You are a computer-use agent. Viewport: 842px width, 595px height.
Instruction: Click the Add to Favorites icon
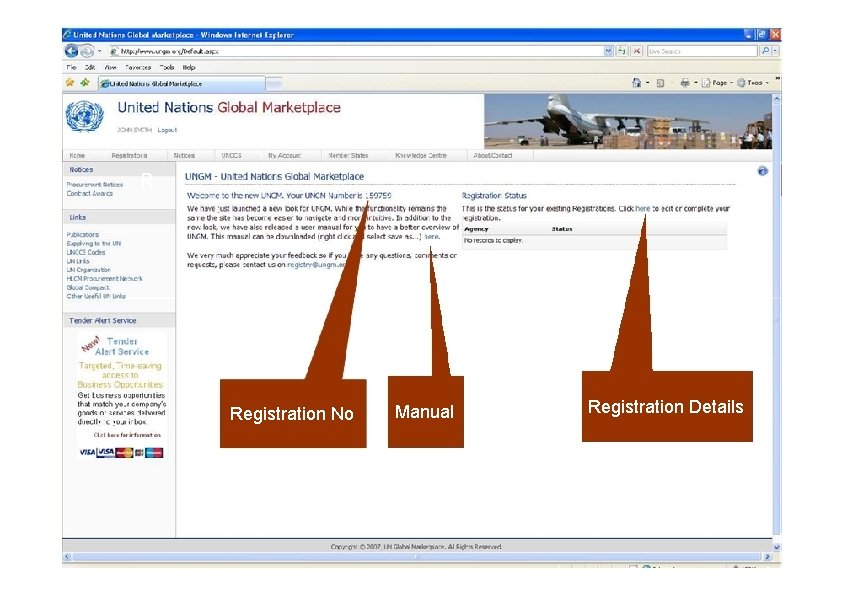(85, 83)
